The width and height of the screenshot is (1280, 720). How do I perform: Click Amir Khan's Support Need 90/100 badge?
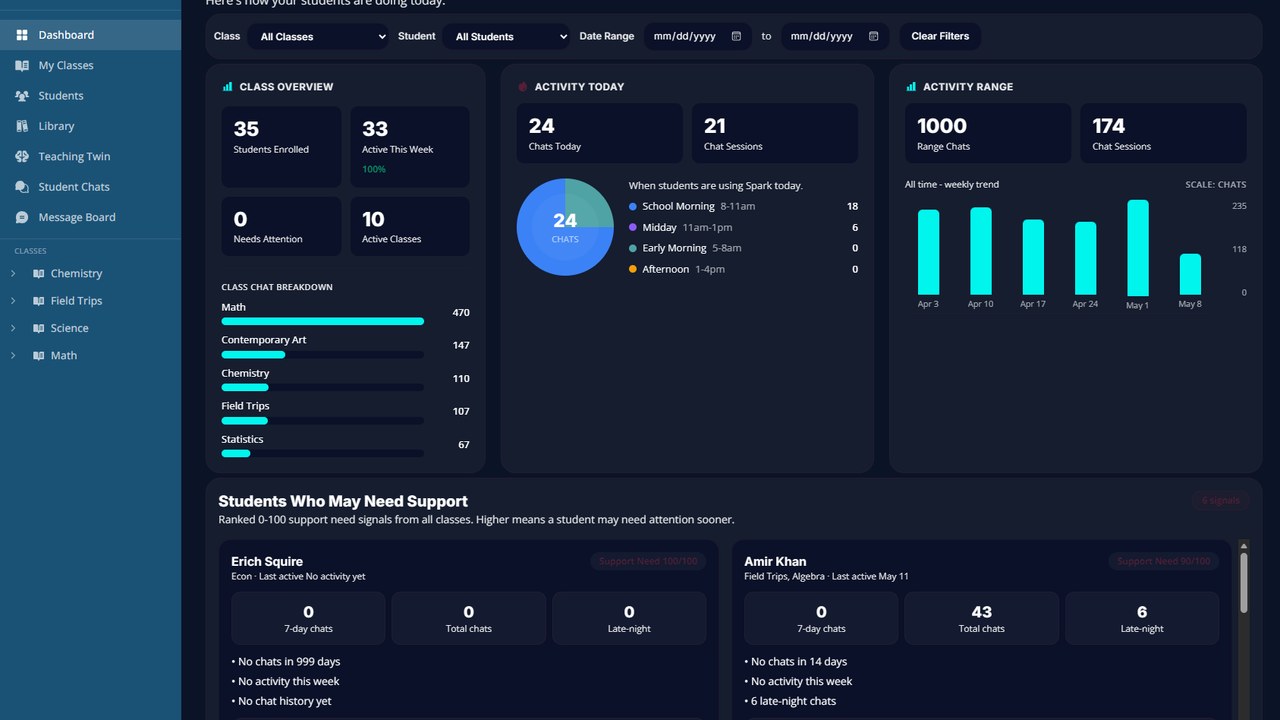click(x=1163, y=561)
